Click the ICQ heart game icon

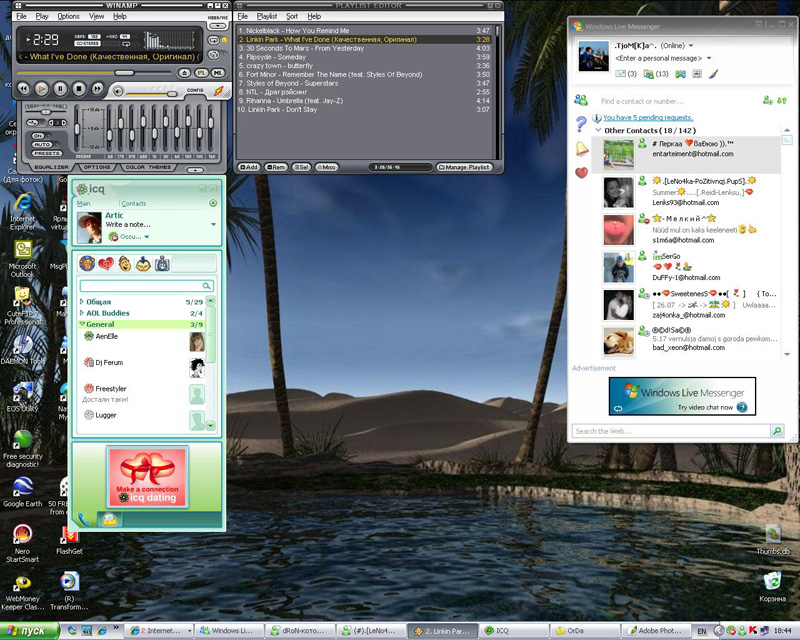click(106, 264)
